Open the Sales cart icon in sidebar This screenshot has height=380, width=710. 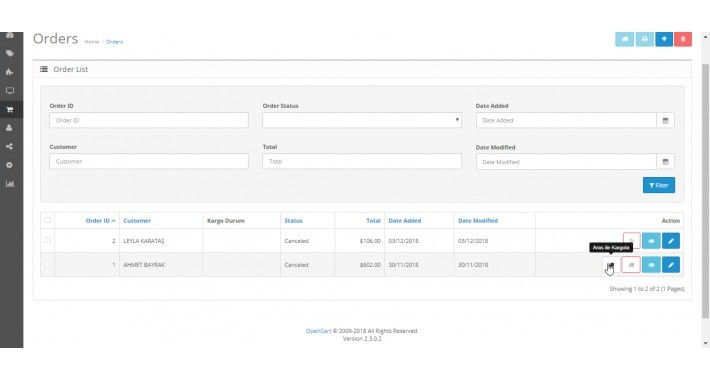click(10, 110)
